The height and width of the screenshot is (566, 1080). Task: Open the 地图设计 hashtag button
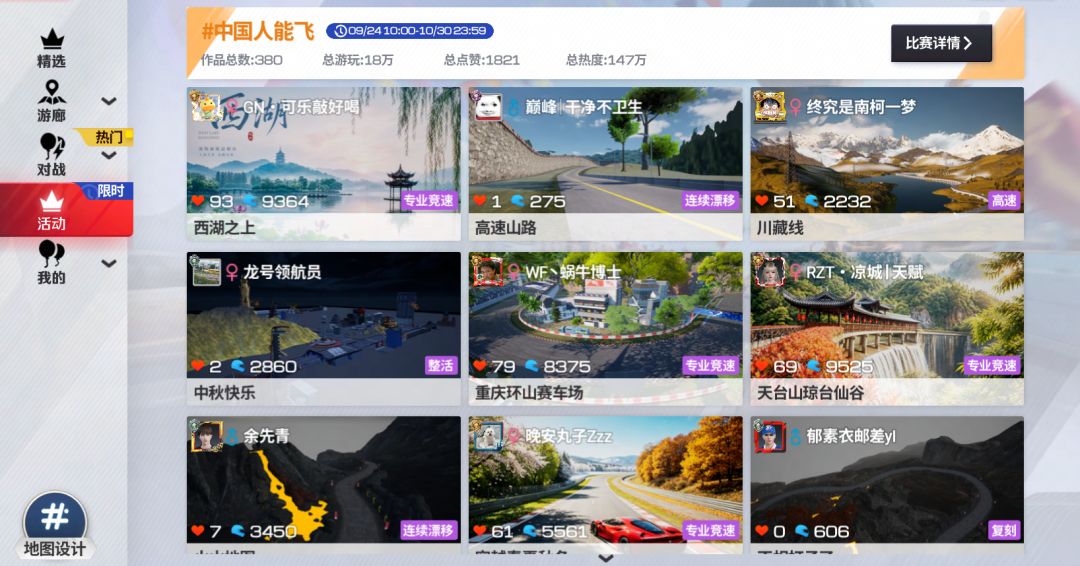(x=55, y=525)
